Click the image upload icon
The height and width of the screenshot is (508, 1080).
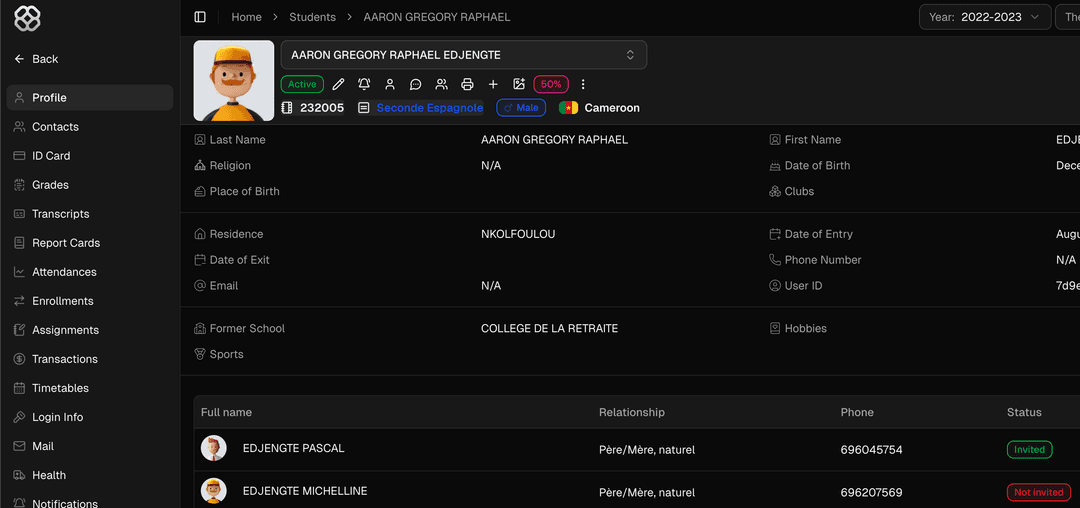pyautogui.click(x=519, y=85)
